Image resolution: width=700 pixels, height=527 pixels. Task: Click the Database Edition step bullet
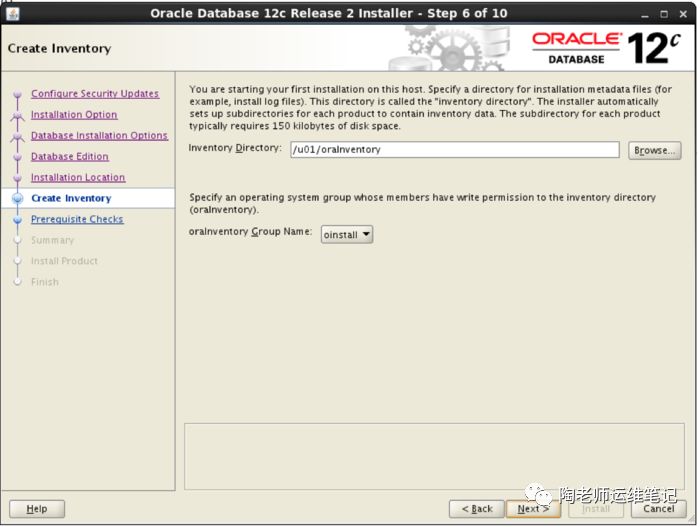(x=17, y=157)
